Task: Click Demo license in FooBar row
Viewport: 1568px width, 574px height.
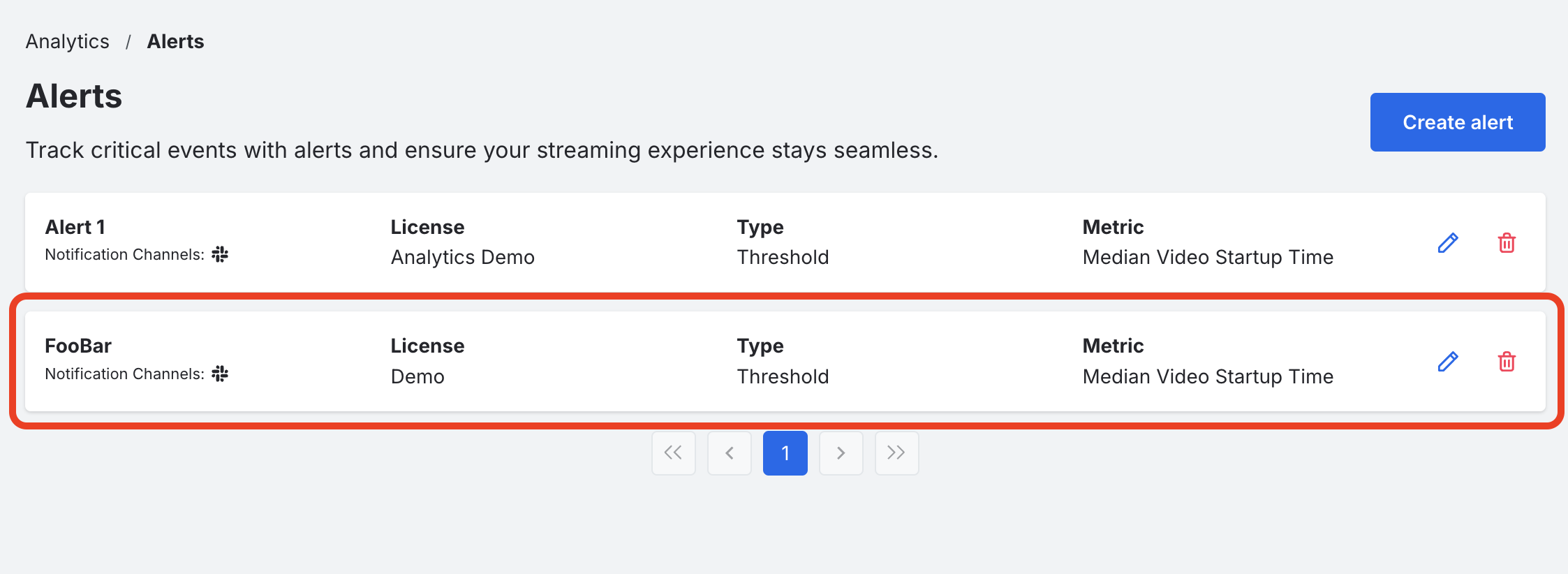Action: click(x=417, y=376)
